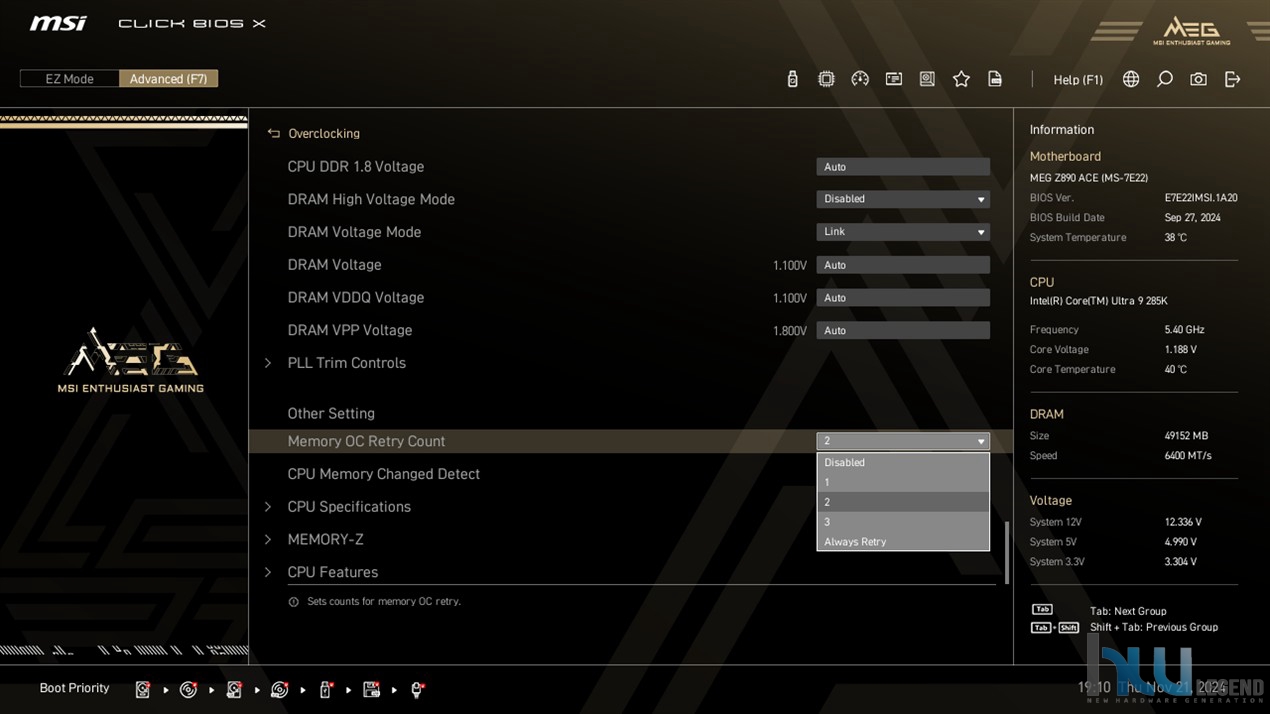Image resolution: width=1270 pixels, height=714 pixels.
Task: Click DRAM VDDQ Voltage Auto field
Action: coord(903,298)
